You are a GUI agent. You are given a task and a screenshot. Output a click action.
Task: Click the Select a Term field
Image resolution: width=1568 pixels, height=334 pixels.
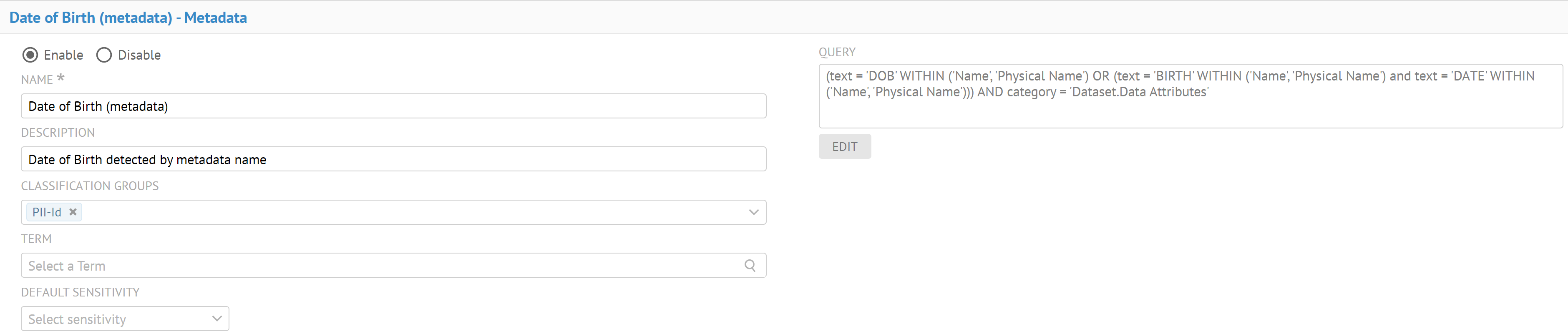[x=378, y=266]
